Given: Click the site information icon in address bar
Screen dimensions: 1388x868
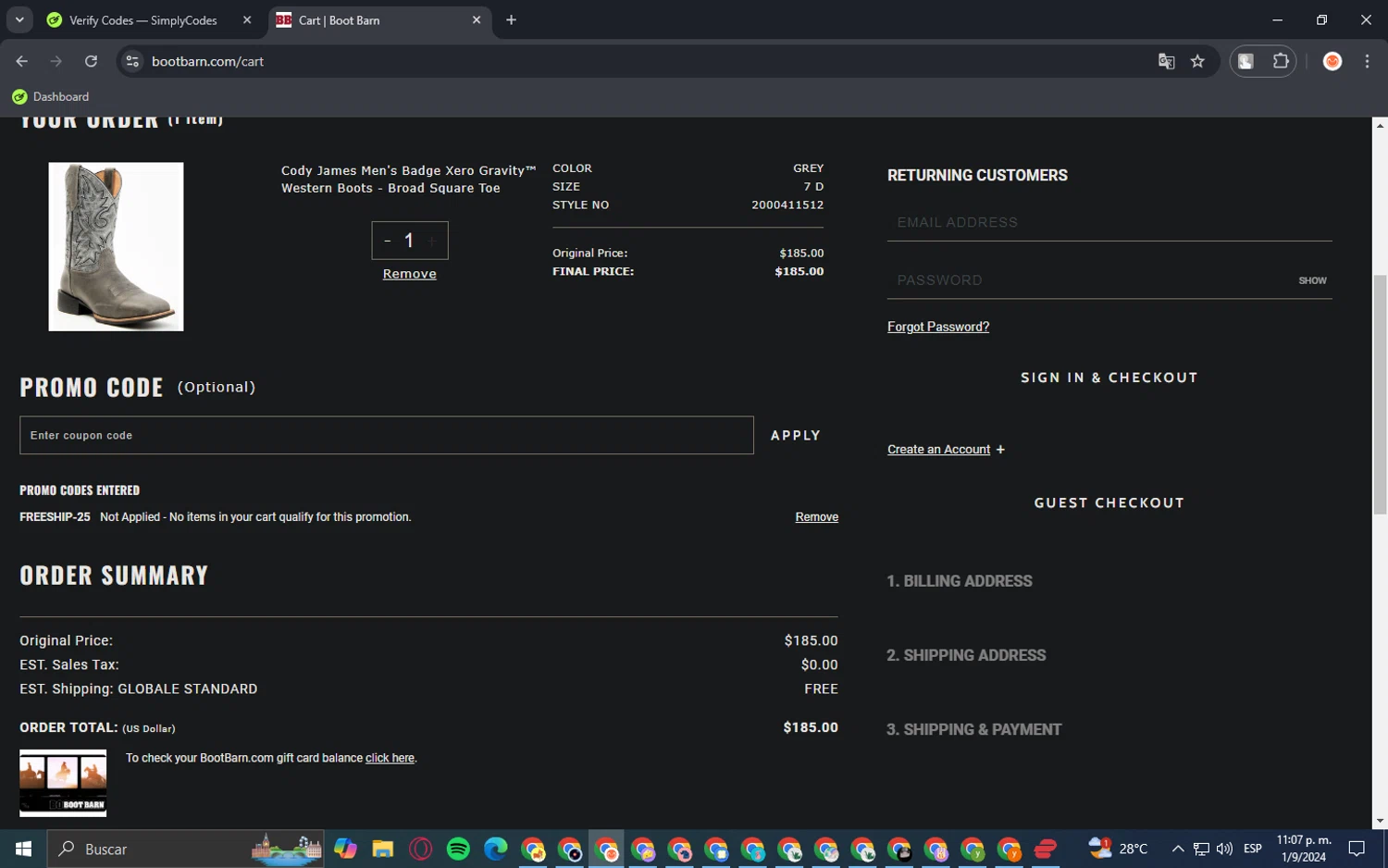Looking at the screenshot, I should pyautogui.click(x=132, y=61).
